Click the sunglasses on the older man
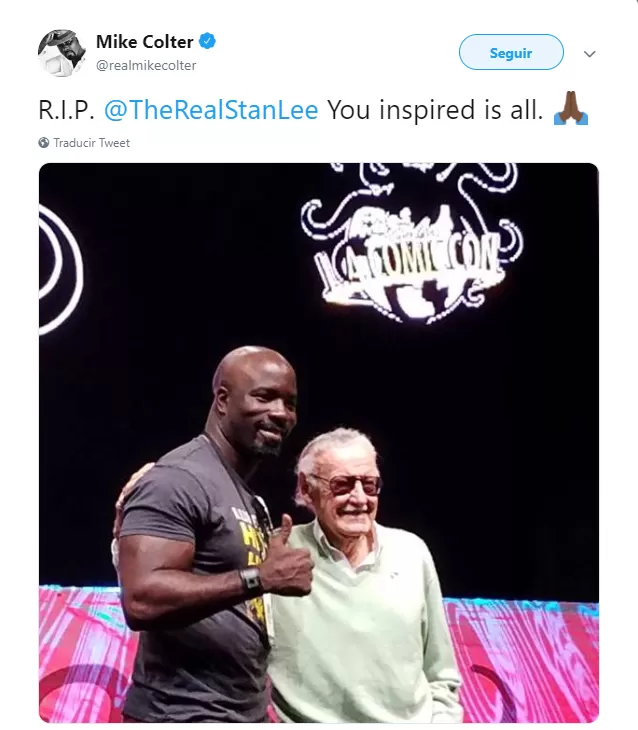Viewport: 638px width, 730px height. point(348,485)
